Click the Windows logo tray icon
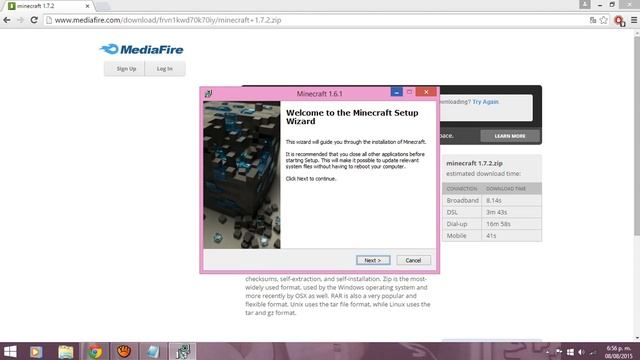640x360 pixels. (x=570, y=352)
